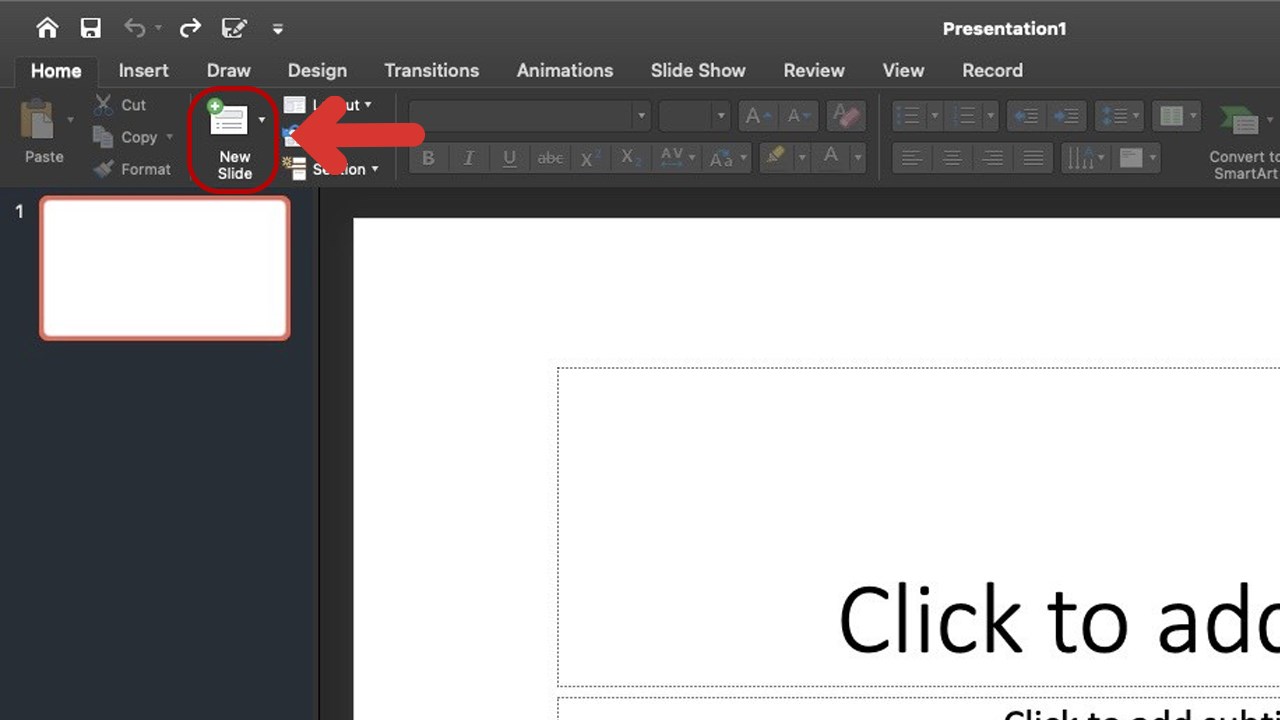Click the Home icon in the title bar
This screenshot has width=1280, height=720.
47,28
